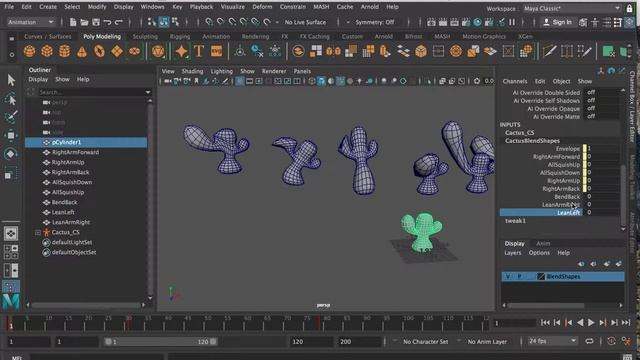Click the Undo arrow icon
The image size is (640, 360).
[107, 22]
